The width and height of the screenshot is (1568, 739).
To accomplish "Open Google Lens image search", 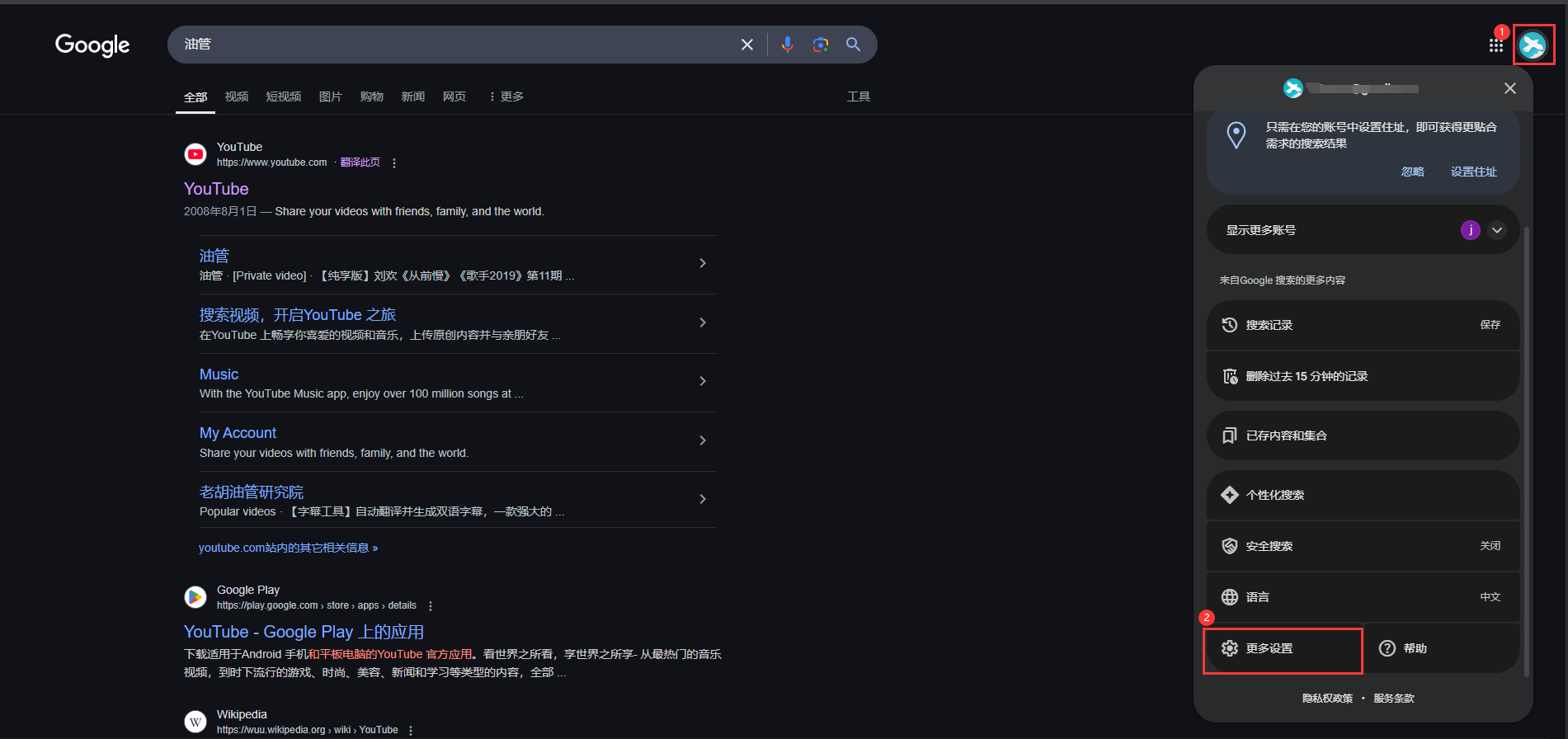I will click(x=821, y=45).
